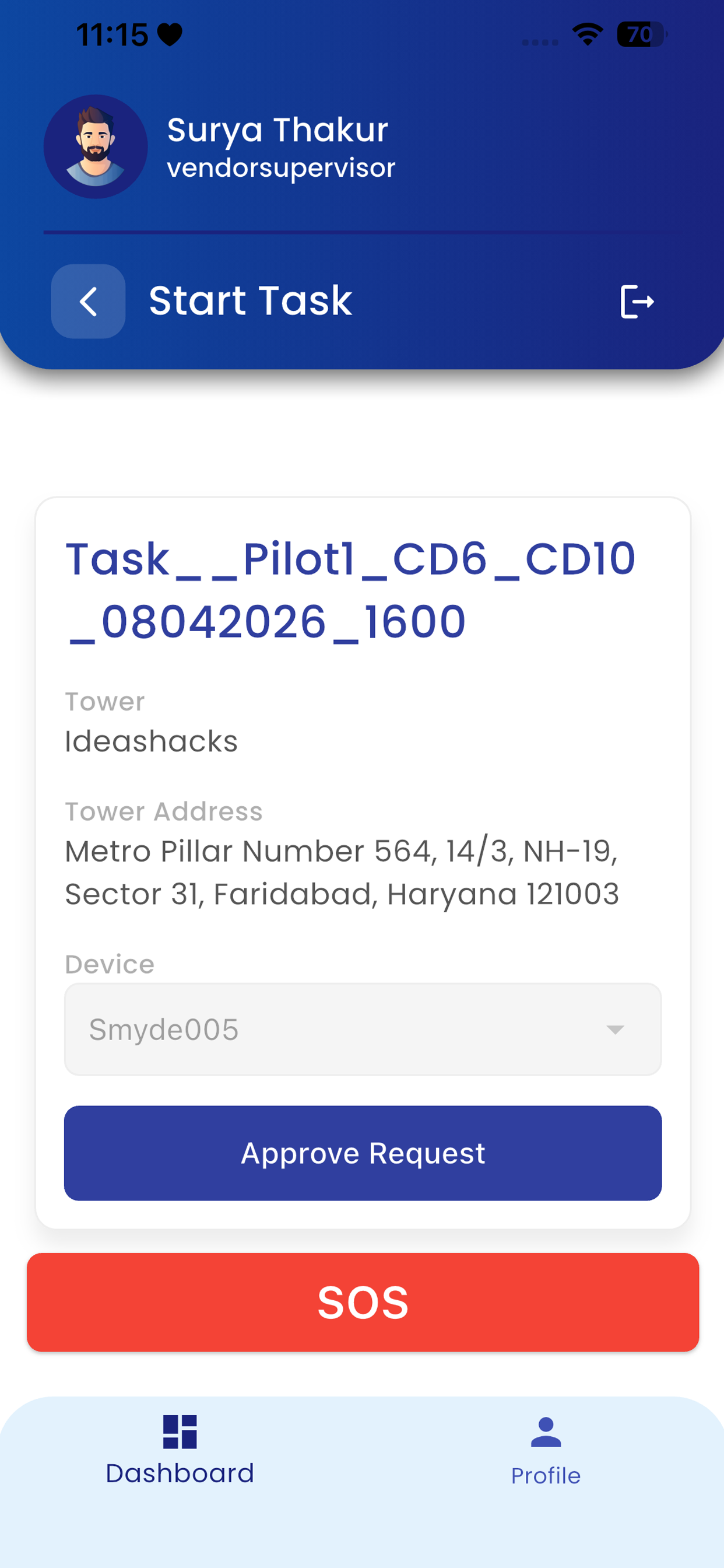
Task: Go back using the chevron arrow button
Action: pos(88,302)
